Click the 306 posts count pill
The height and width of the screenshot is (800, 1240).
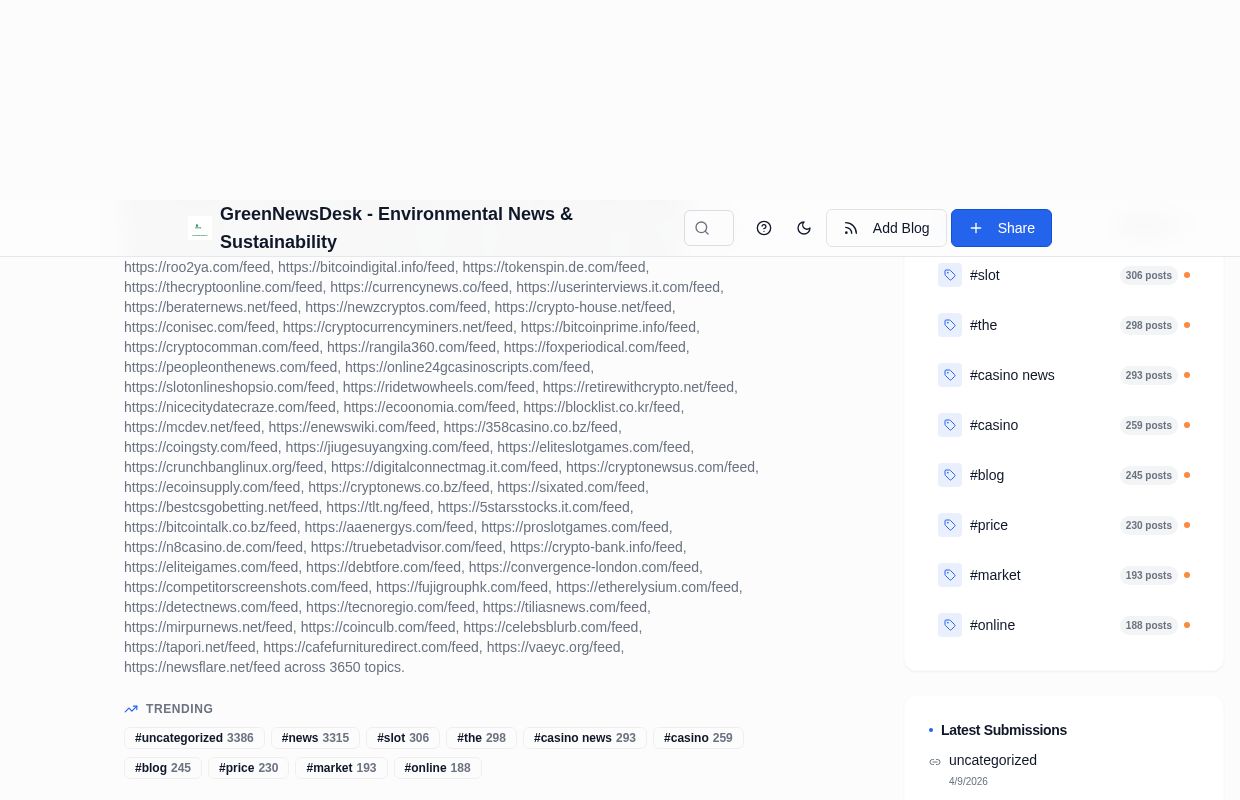pyautogui.click(x=1148, y=275)
